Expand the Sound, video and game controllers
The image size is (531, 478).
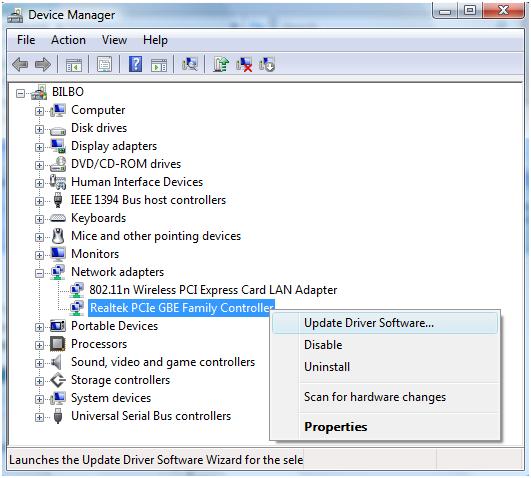39,363
